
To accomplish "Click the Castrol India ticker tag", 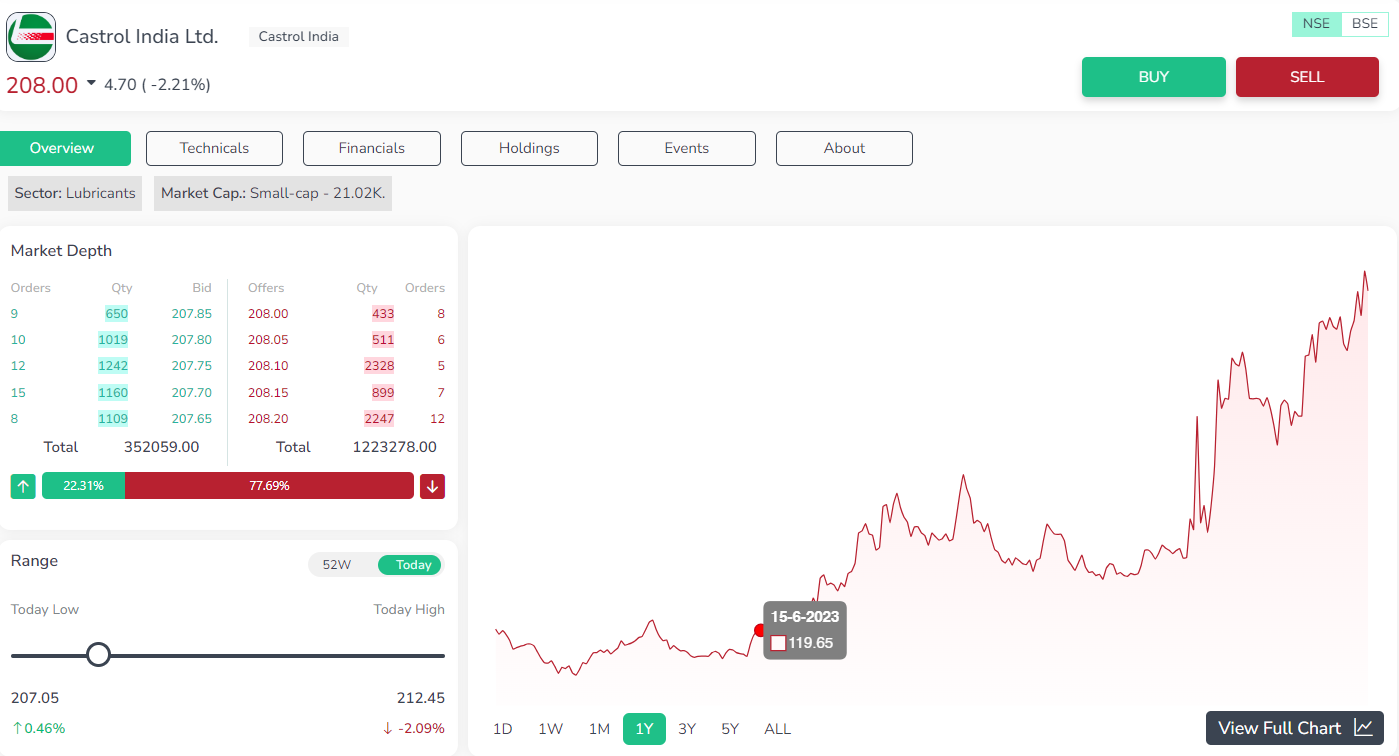I will [x=299, y=37].
